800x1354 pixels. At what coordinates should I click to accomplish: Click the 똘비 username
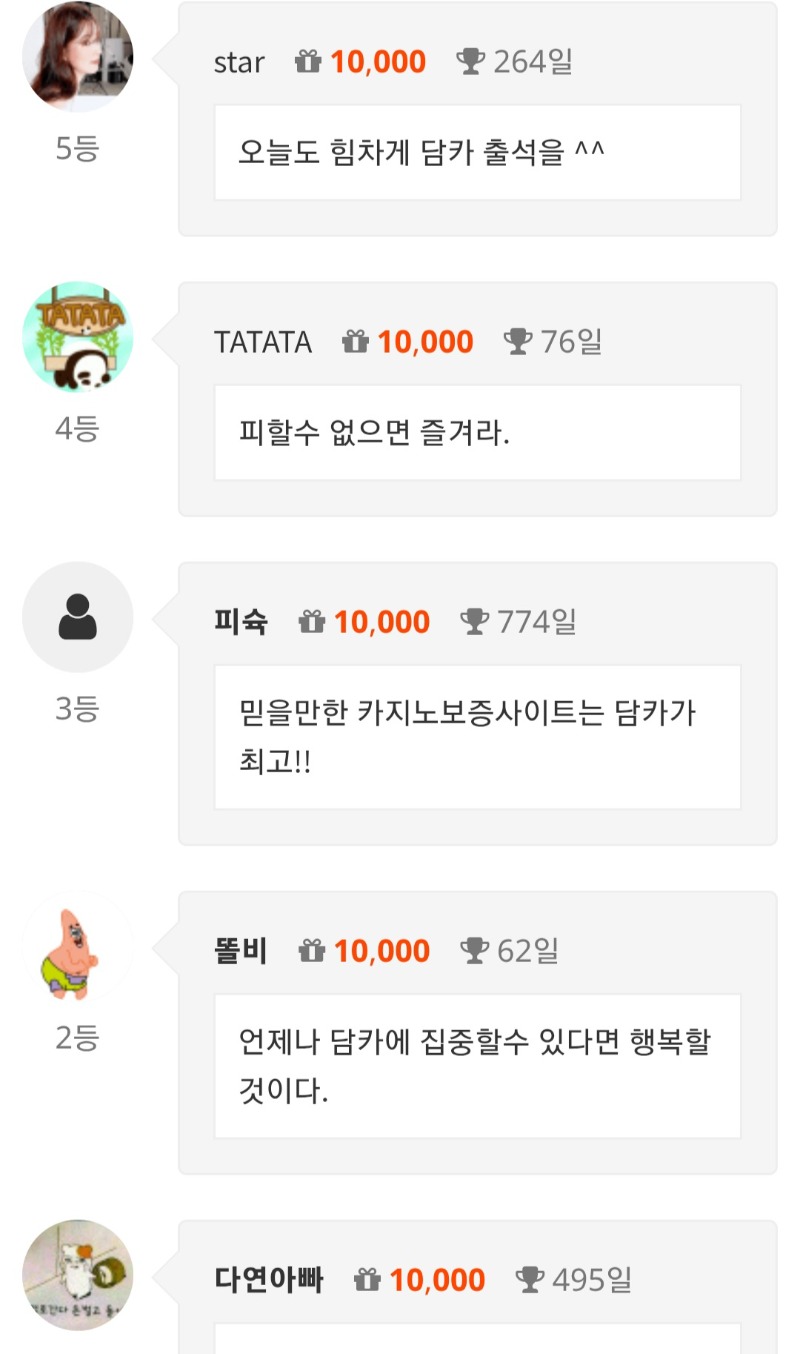click(x=241, y=951)
